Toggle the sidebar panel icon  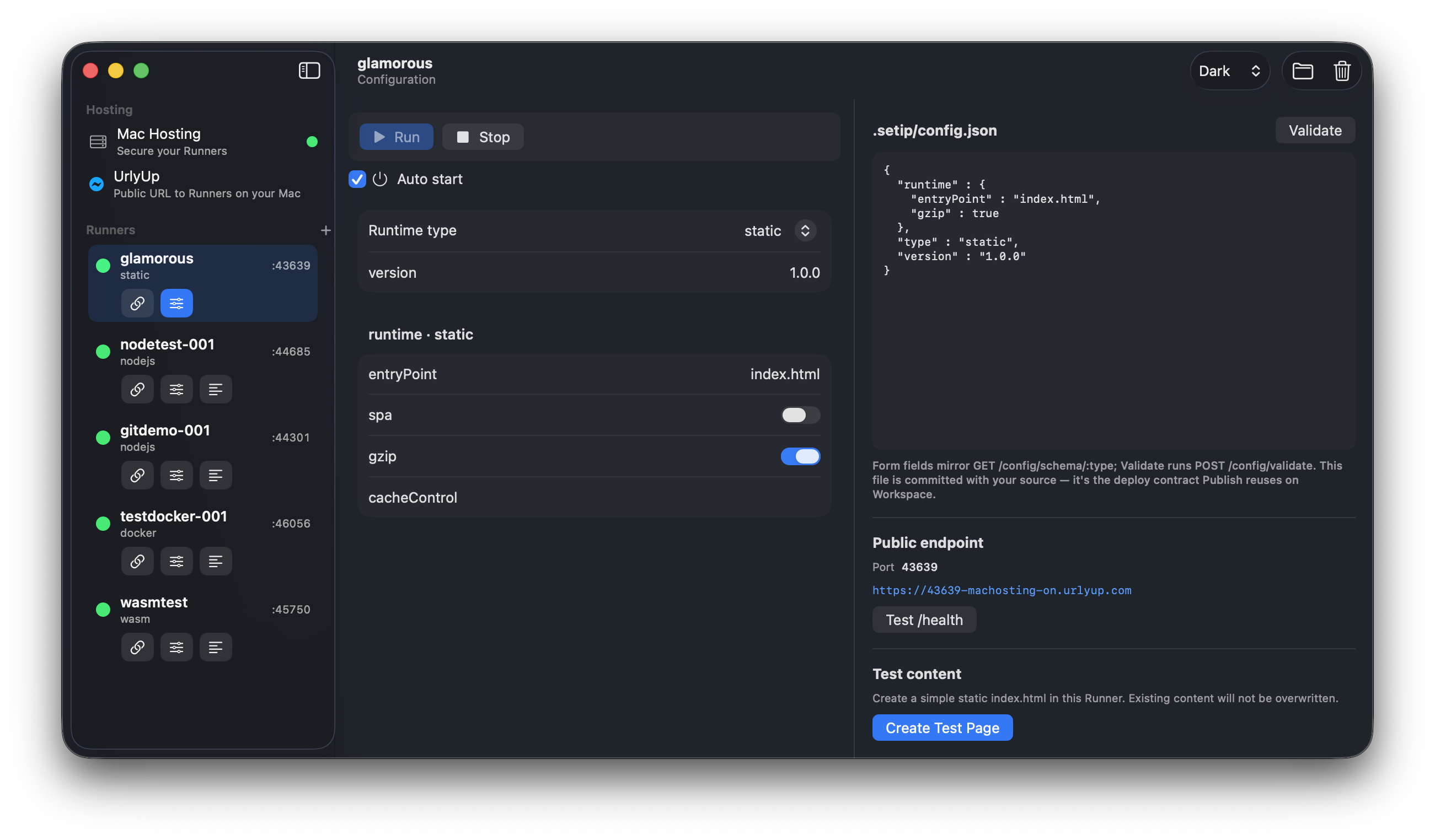click(309, 71)
